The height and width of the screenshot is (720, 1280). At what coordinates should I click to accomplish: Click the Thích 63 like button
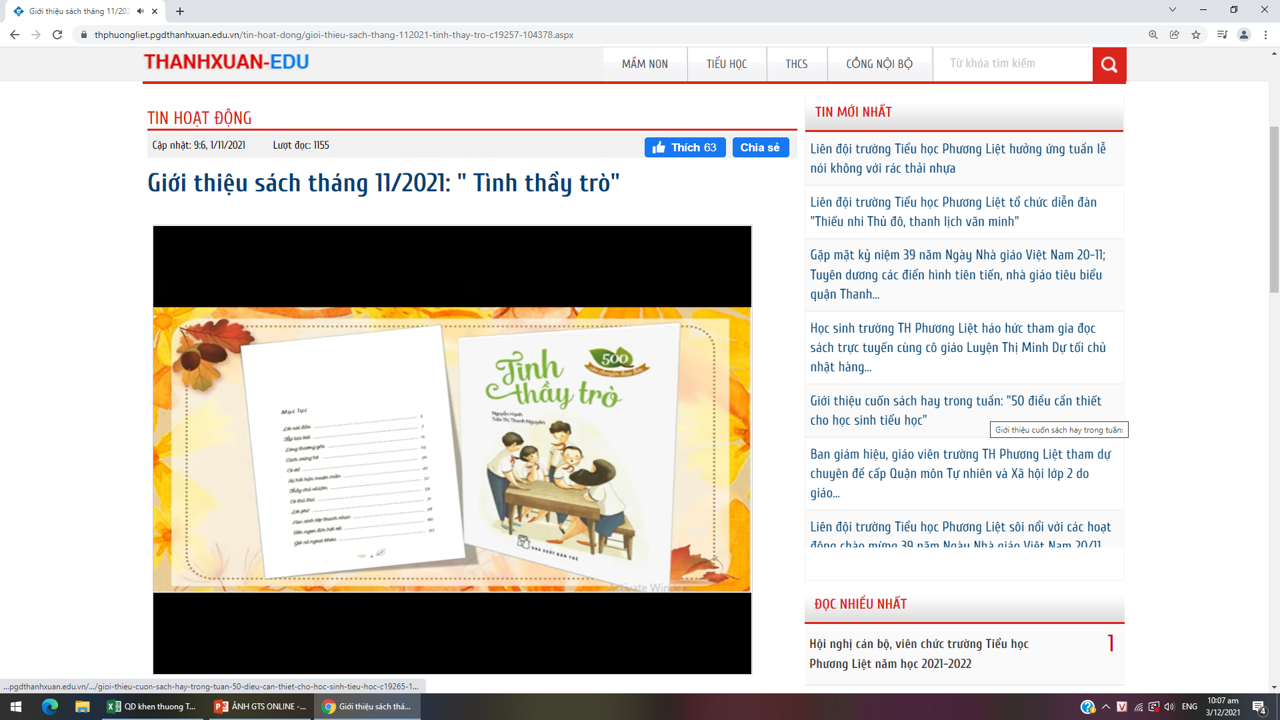[685, 147]
